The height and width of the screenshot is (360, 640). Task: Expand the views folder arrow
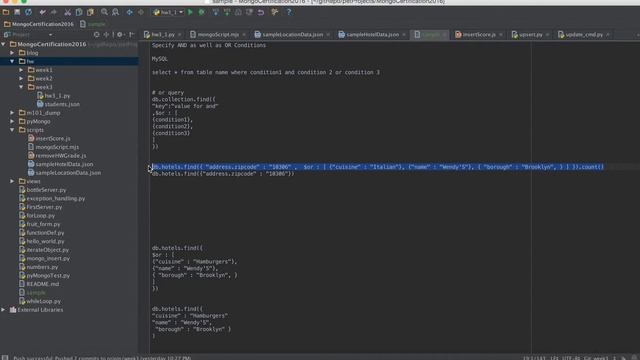(x=12, y=181)
